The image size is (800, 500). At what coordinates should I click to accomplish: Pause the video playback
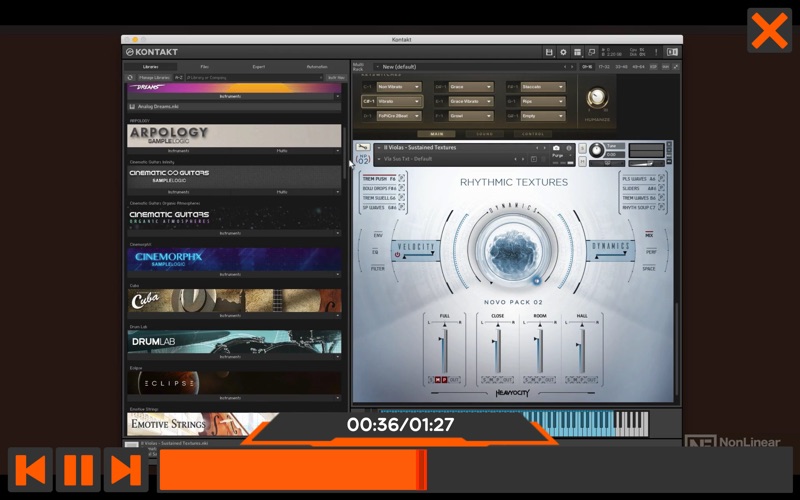click(x=78, y=470)
